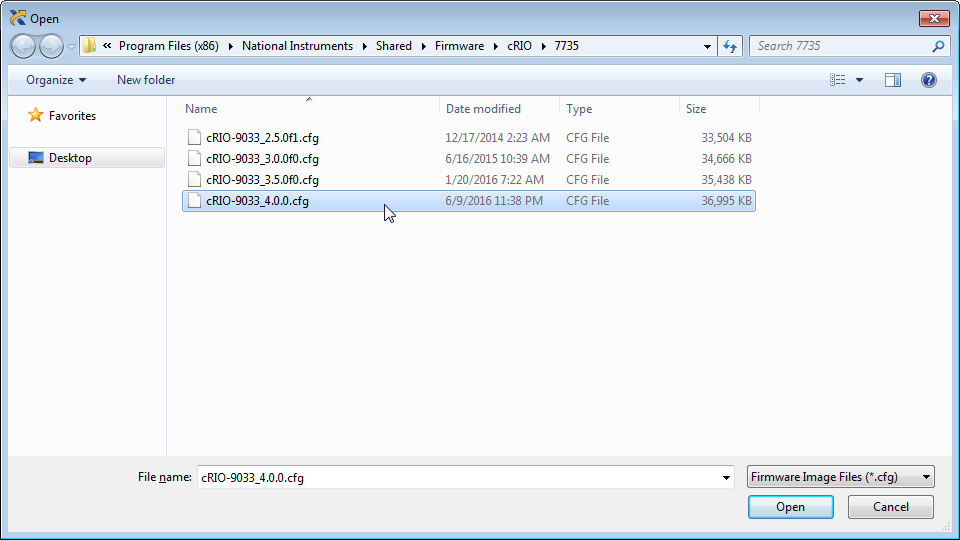Click the size 34,666 KB
Image resolution: width=960 pixels, height=540 pixels.
tap(726, 159)
